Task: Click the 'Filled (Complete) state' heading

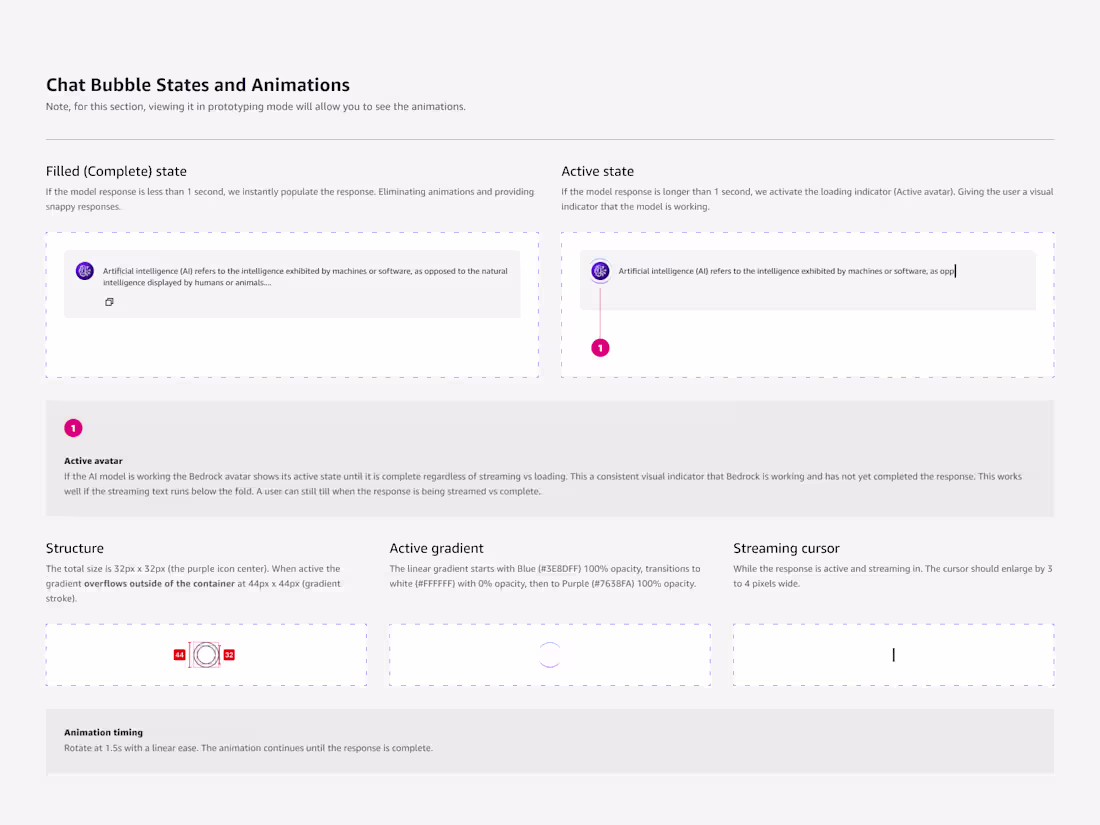Action: click(116, 172)
